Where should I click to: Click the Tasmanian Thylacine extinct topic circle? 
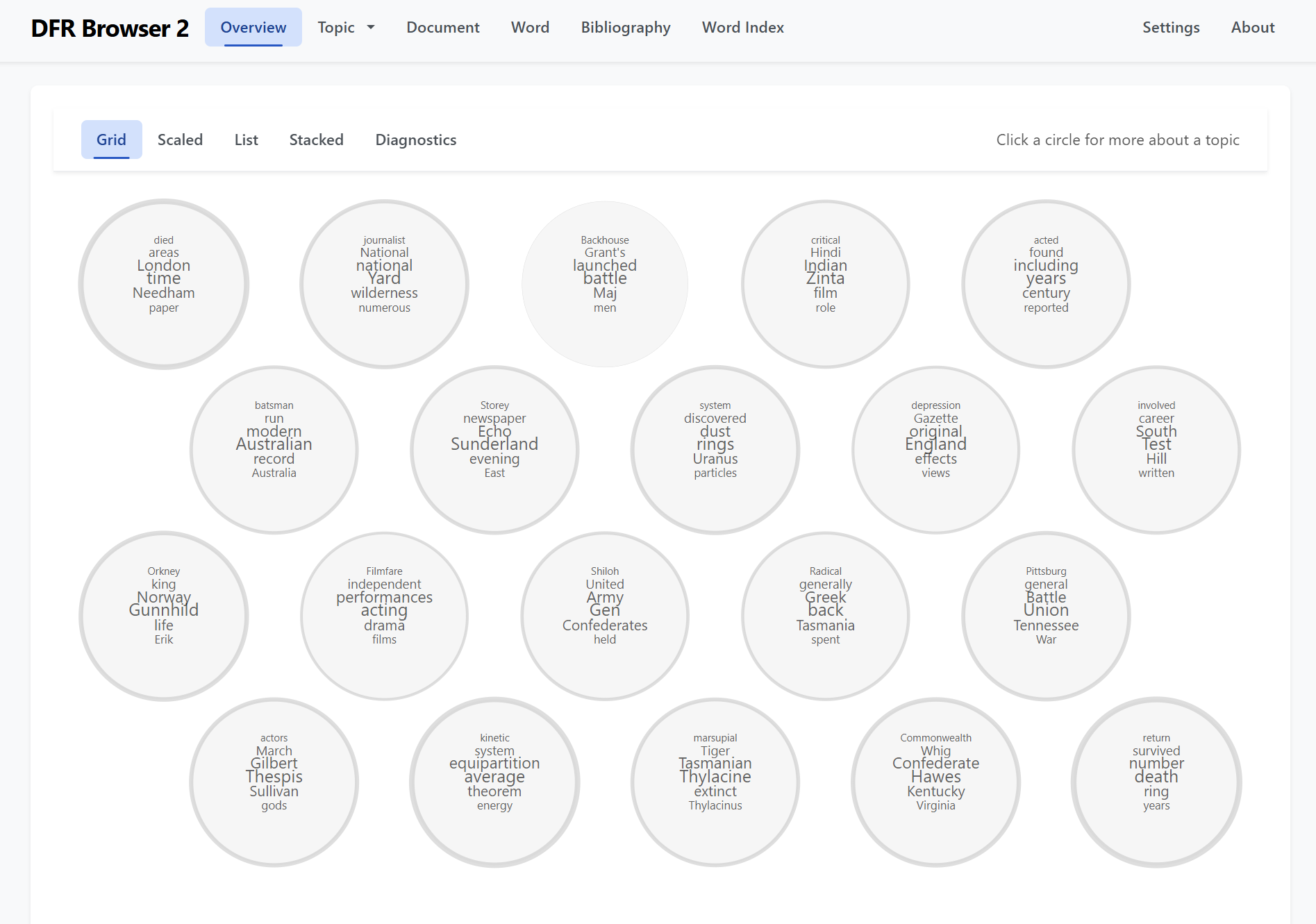tap(715, 782)
